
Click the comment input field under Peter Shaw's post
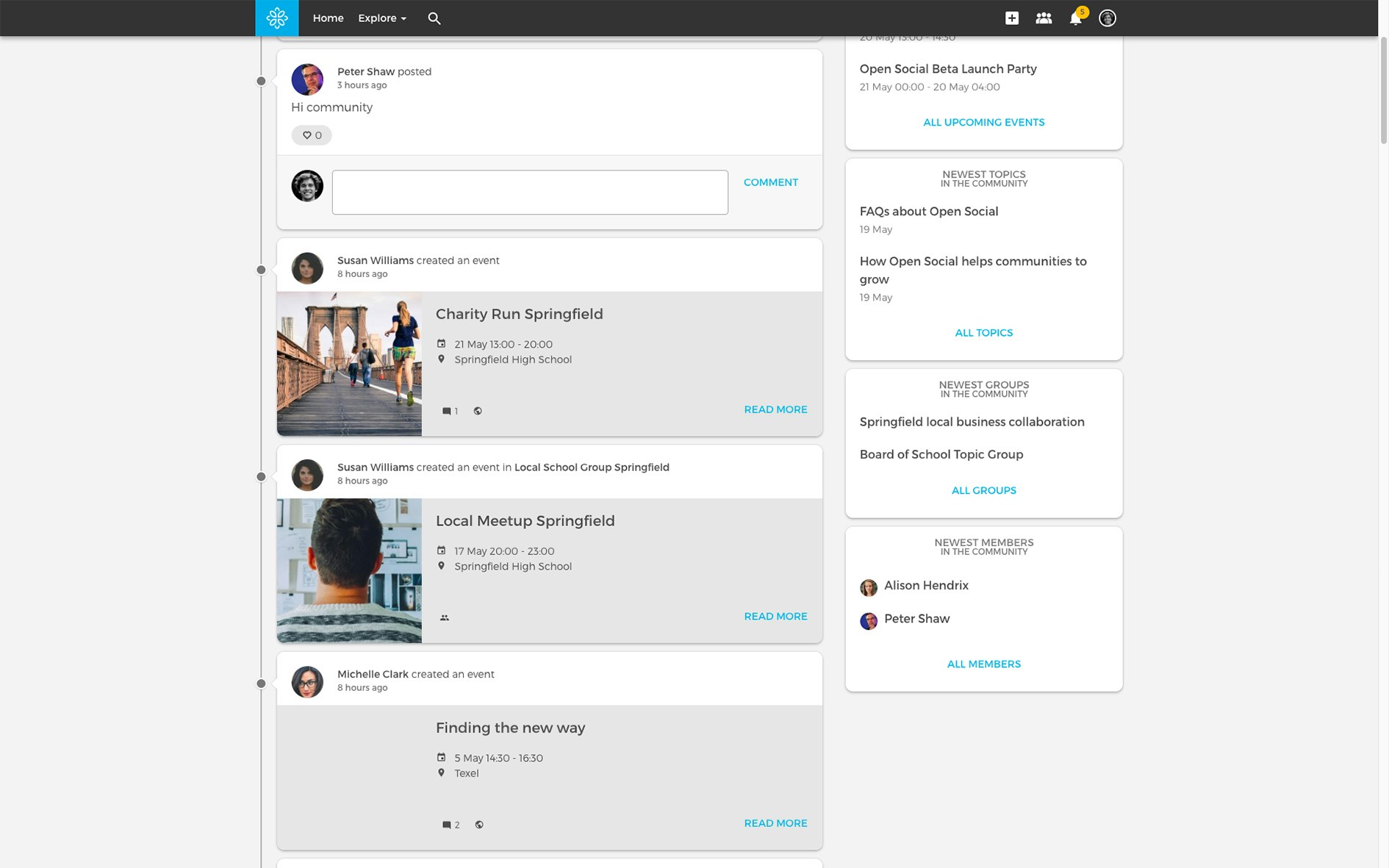529,192
